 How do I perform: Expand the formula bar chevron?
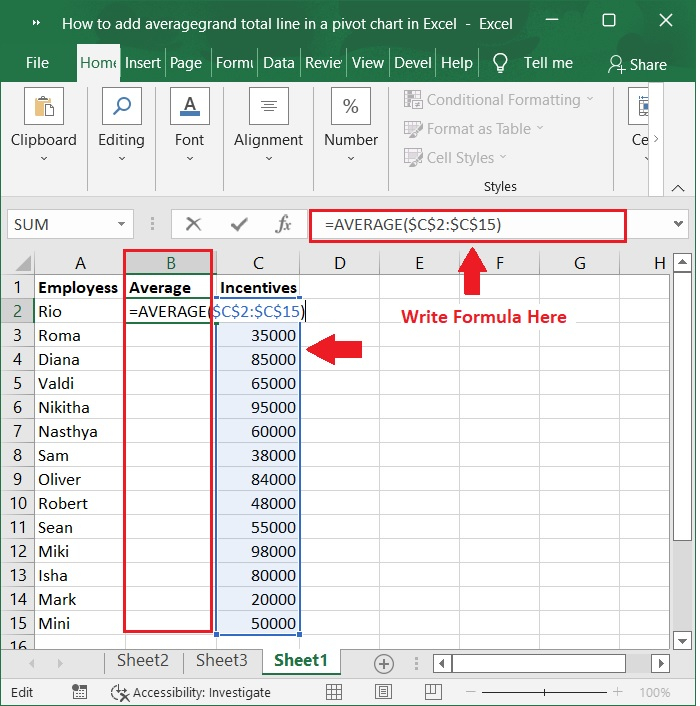tap(678, 224)
